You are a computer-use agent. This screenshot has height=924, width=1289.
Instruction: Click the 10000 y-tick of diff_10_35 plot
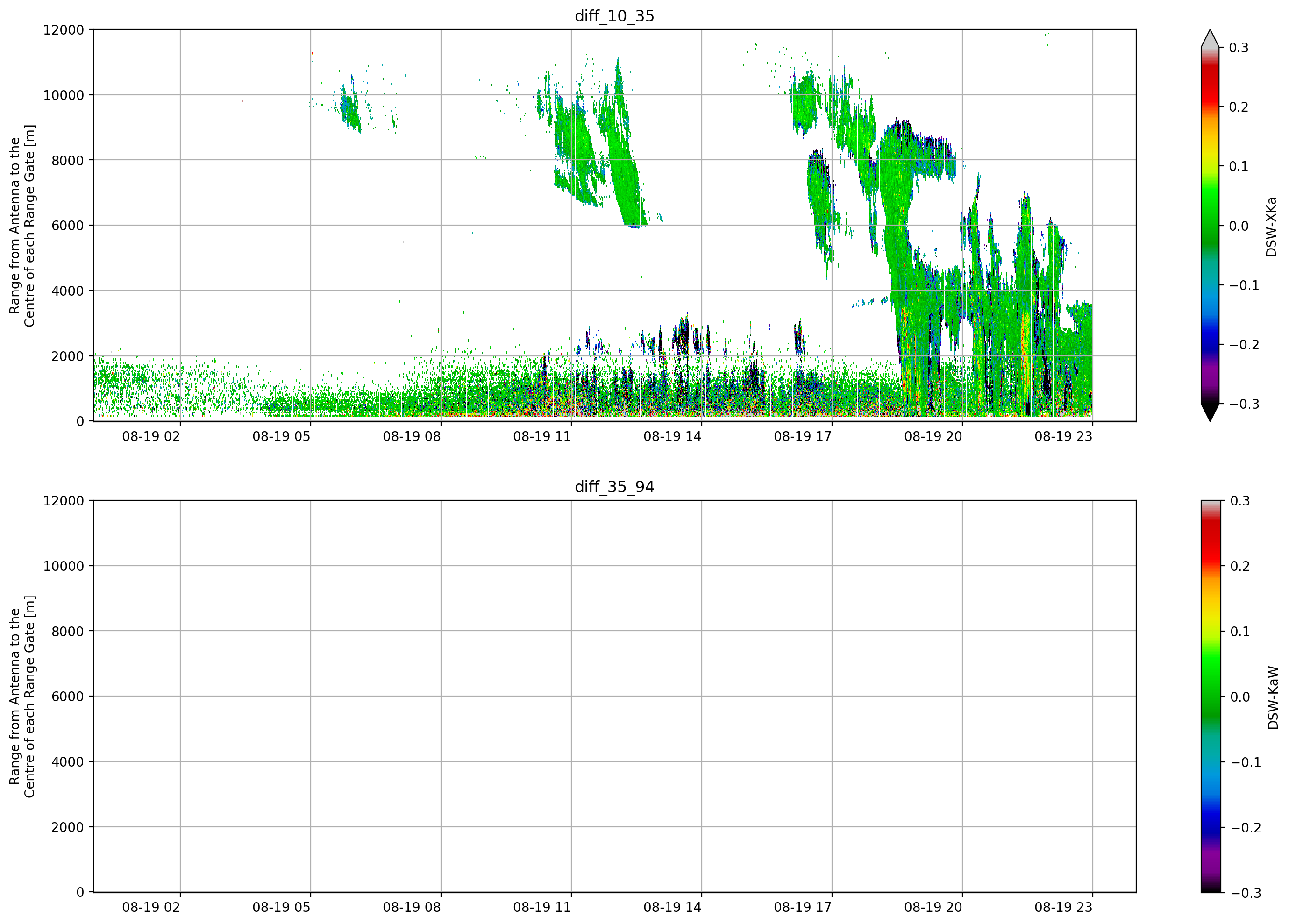tap(64, 95)
